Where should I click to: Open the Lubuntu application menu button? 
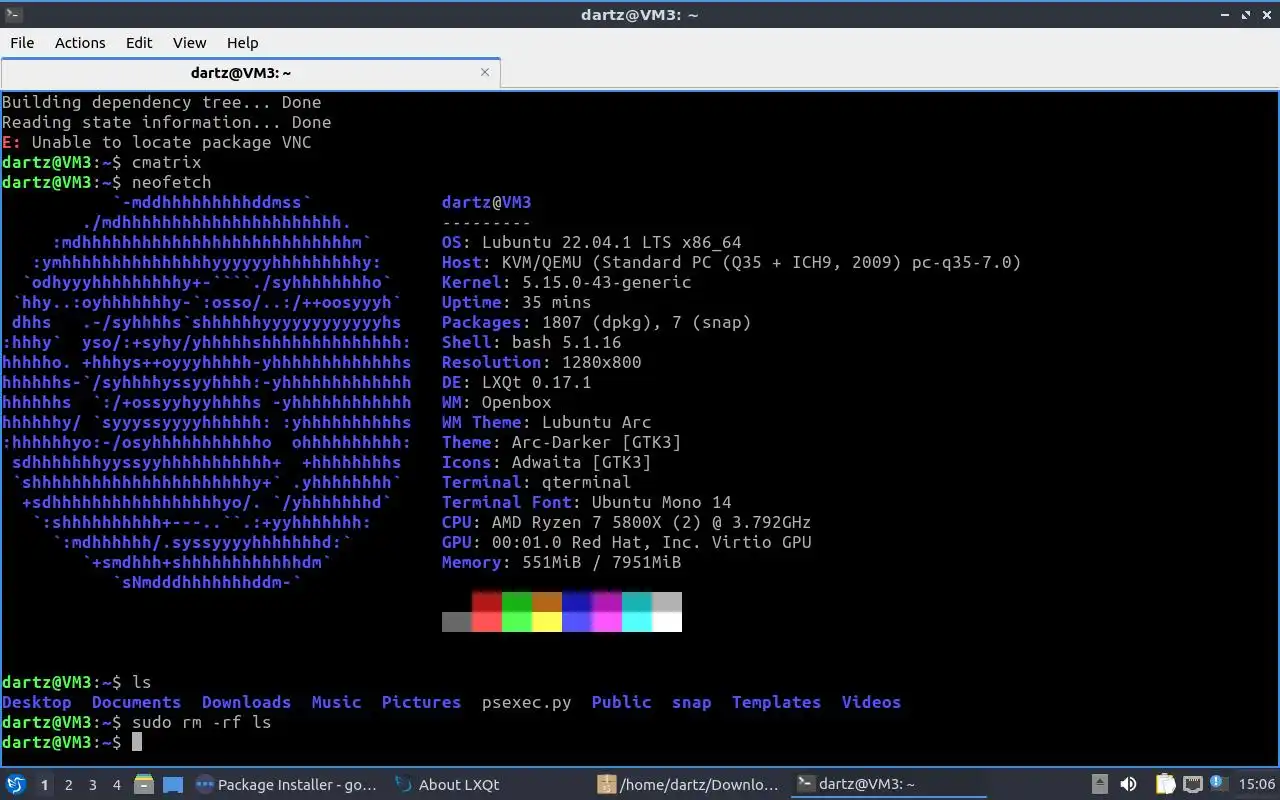click(16, 784)
